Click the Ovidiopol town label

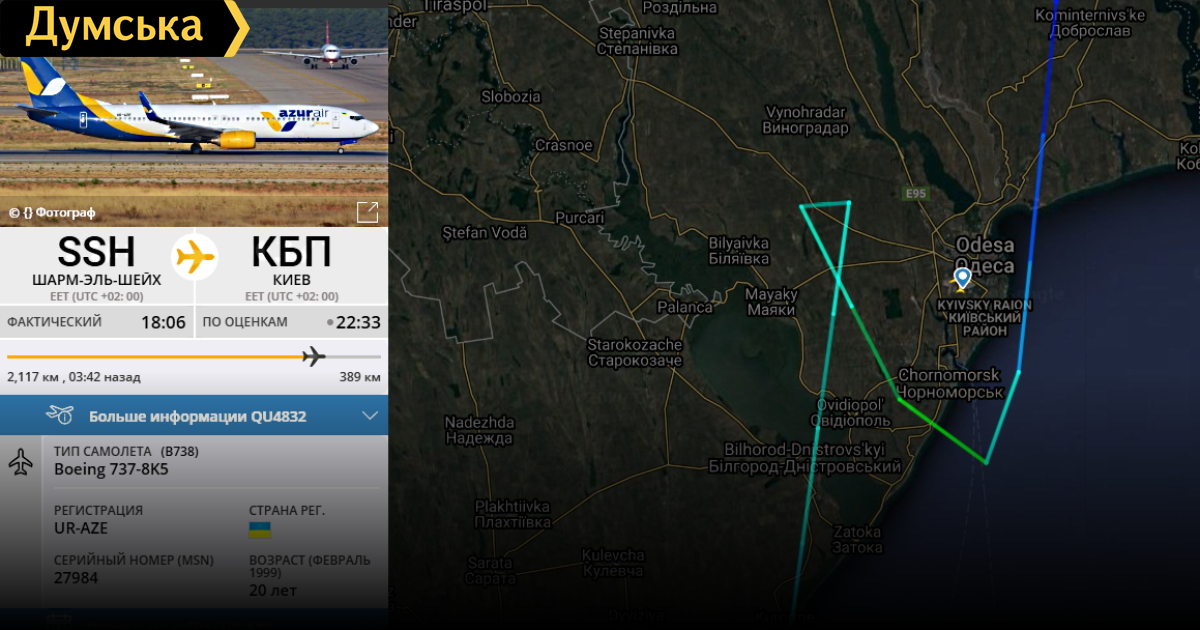[851, 412]
